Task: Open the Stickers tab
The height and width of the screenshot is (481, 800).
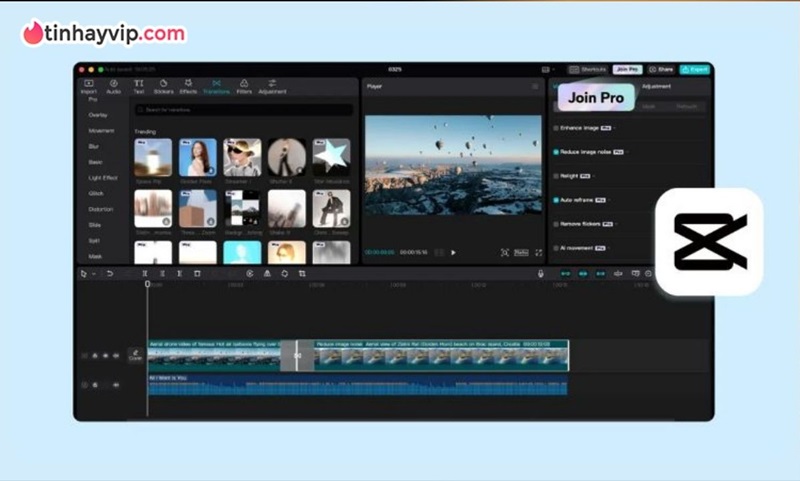Action: [163, 87]
